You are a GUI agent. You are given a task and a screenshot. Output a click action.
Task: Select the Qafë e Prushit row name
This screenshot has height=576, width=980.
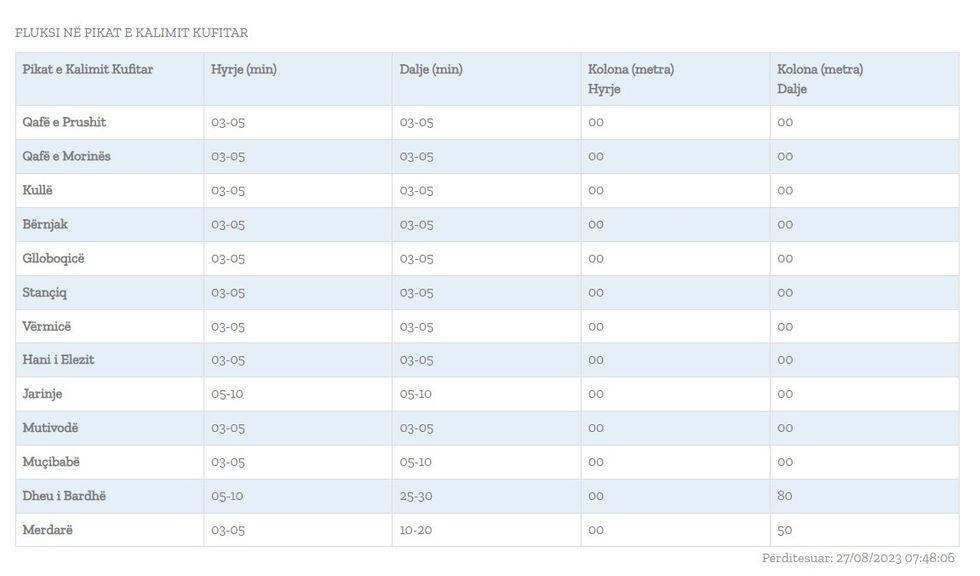pos(65,122)
